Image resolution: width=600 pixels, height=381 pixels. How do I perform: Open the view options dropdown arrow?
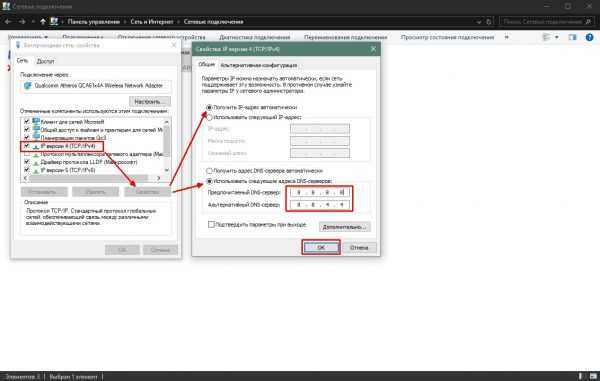coord(556,37)
